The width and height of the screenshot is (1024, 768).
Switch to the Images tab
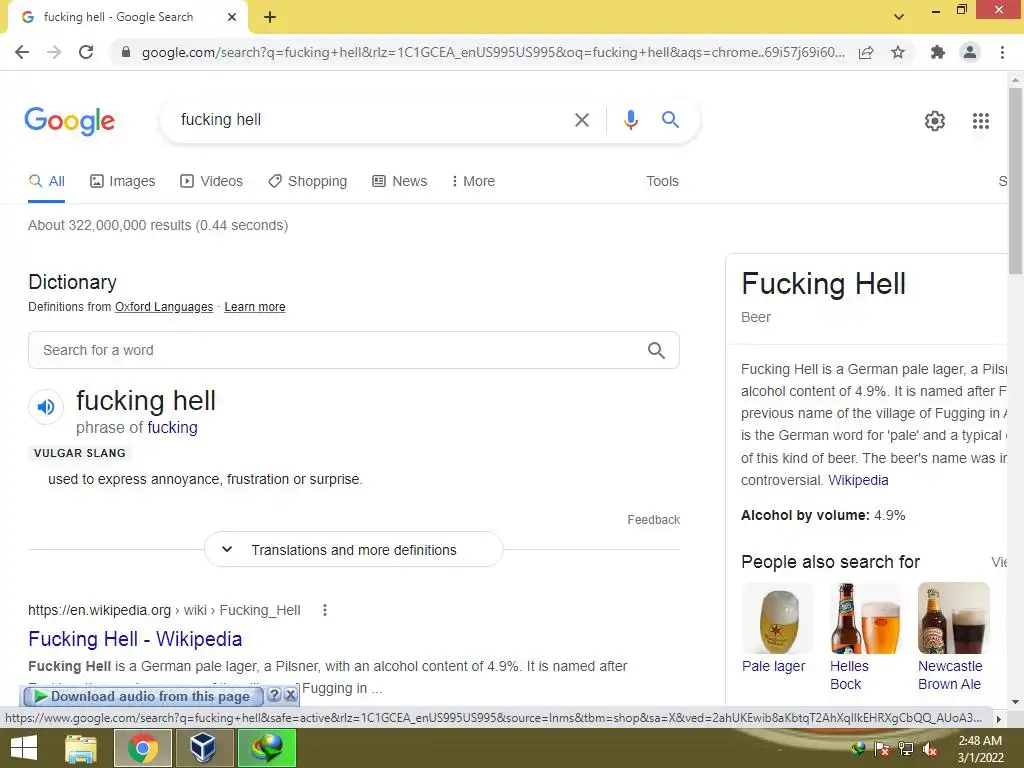(x=123, y=182)
